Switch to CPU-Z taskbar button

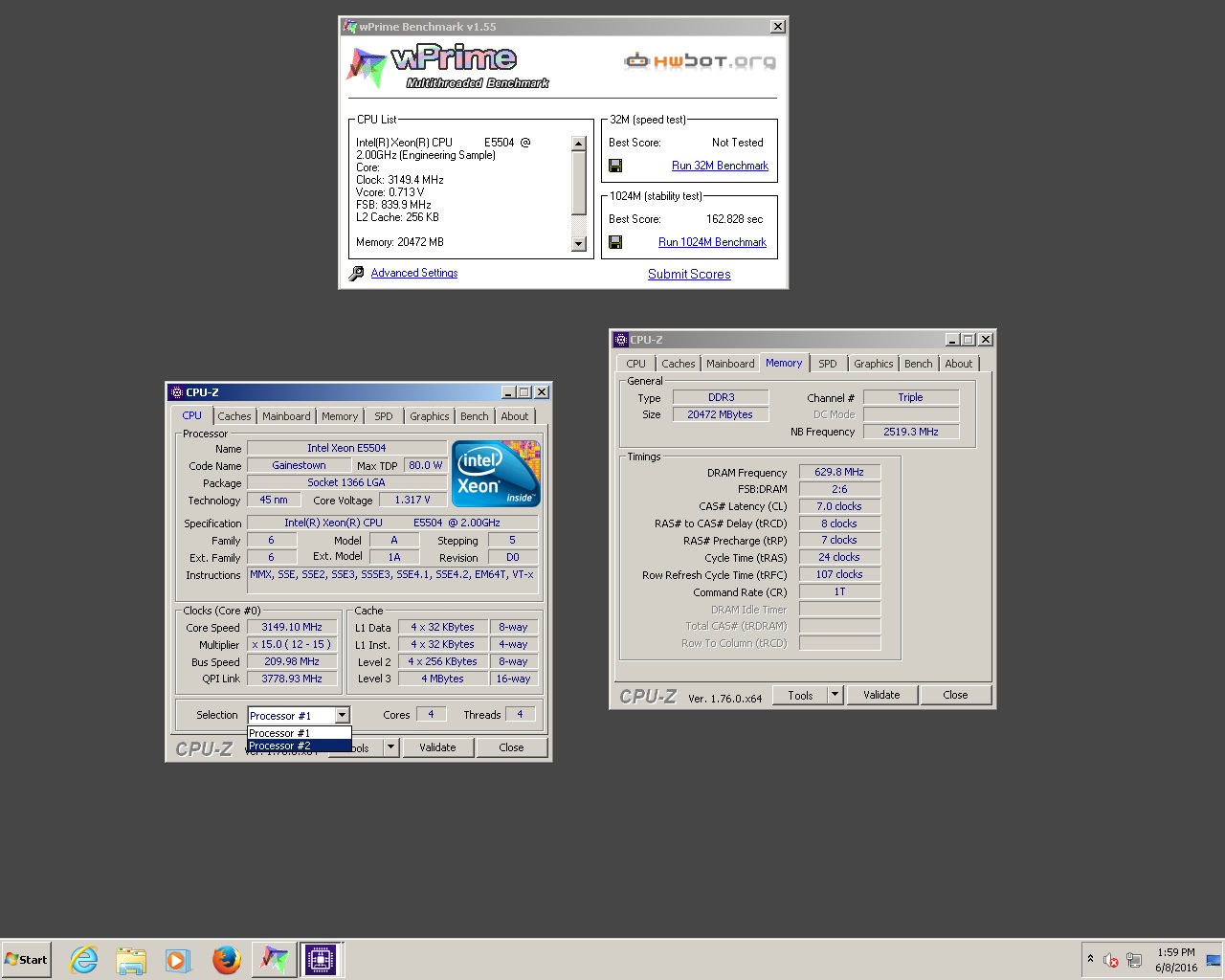coord(321,960)
